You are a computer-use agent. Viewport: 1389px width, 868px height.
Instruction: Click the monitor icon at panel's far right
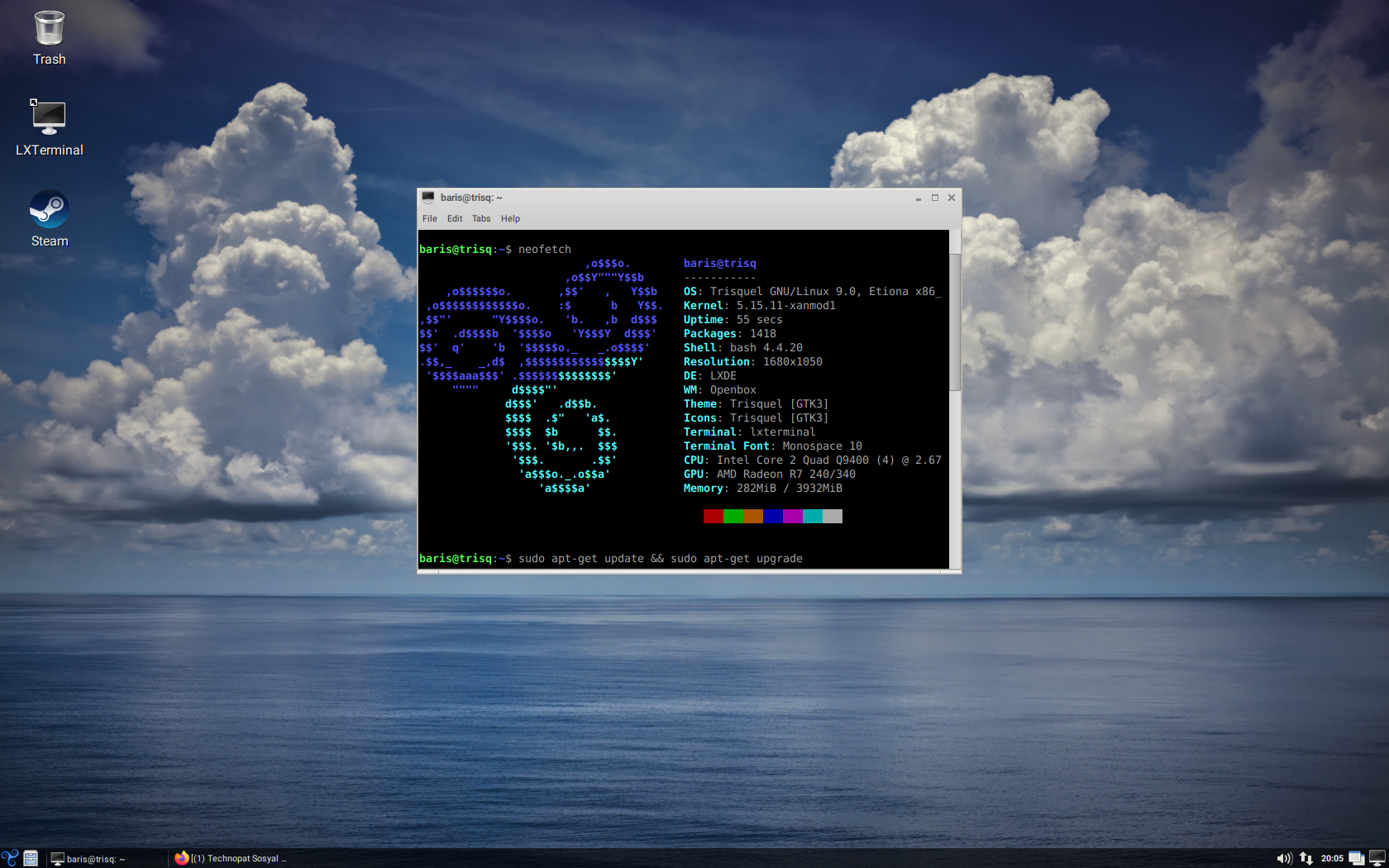[x=1377, y=858]
